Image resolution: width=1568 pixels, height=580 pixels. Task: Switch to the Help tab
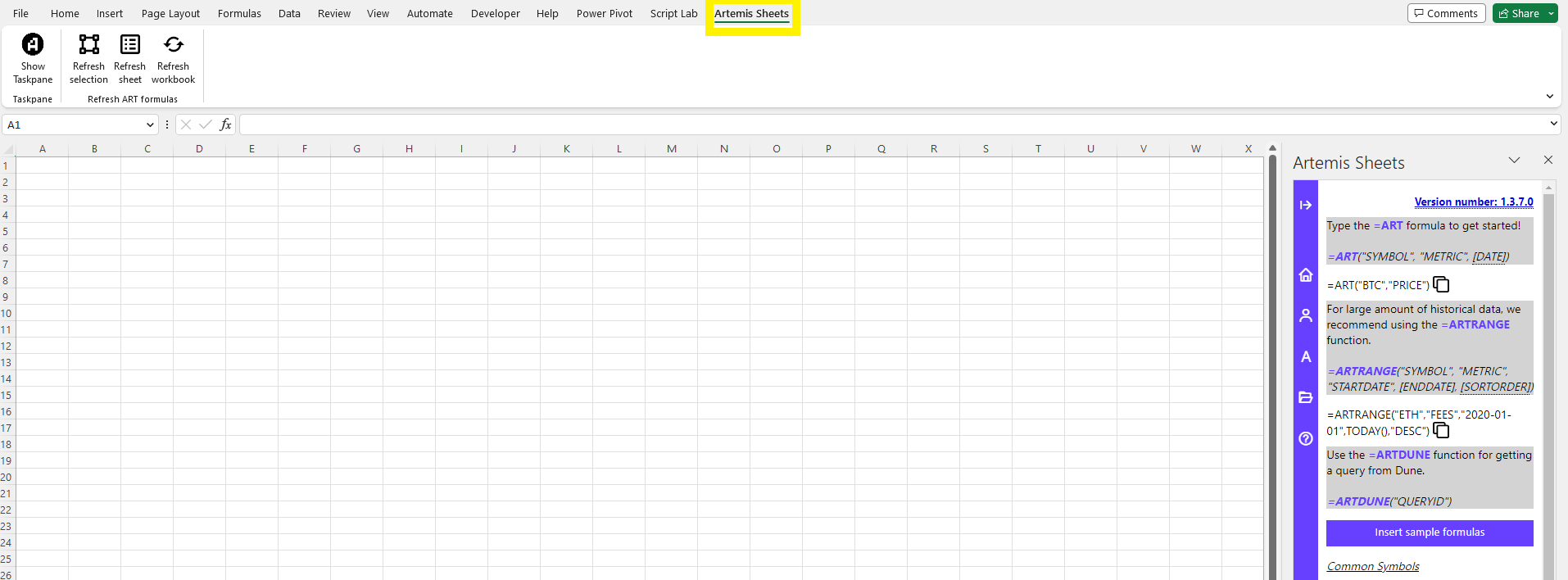[x=547, y=13]
